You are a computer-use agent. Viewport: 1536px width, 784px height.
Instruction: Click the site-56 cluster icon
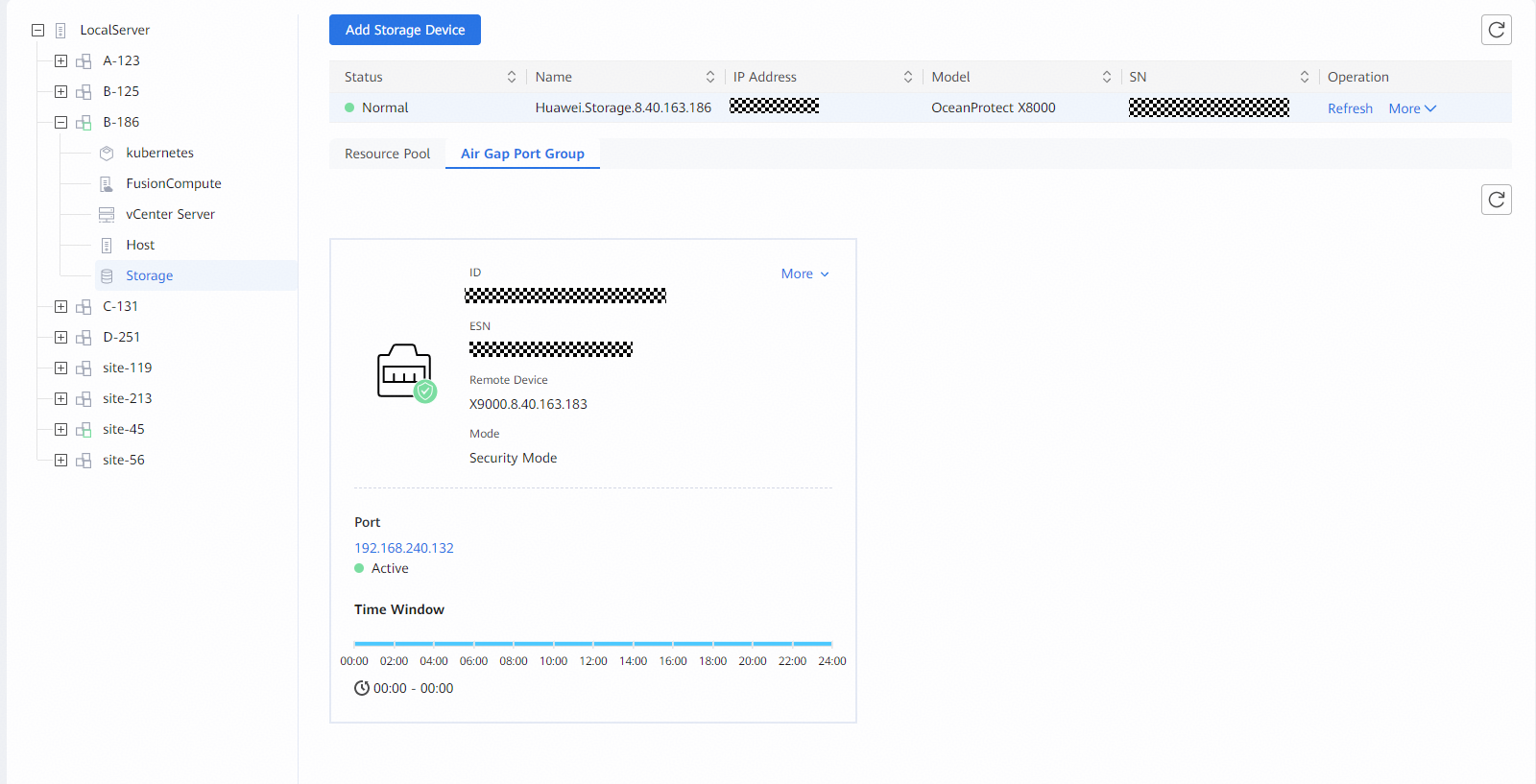[x=84, y=461]
